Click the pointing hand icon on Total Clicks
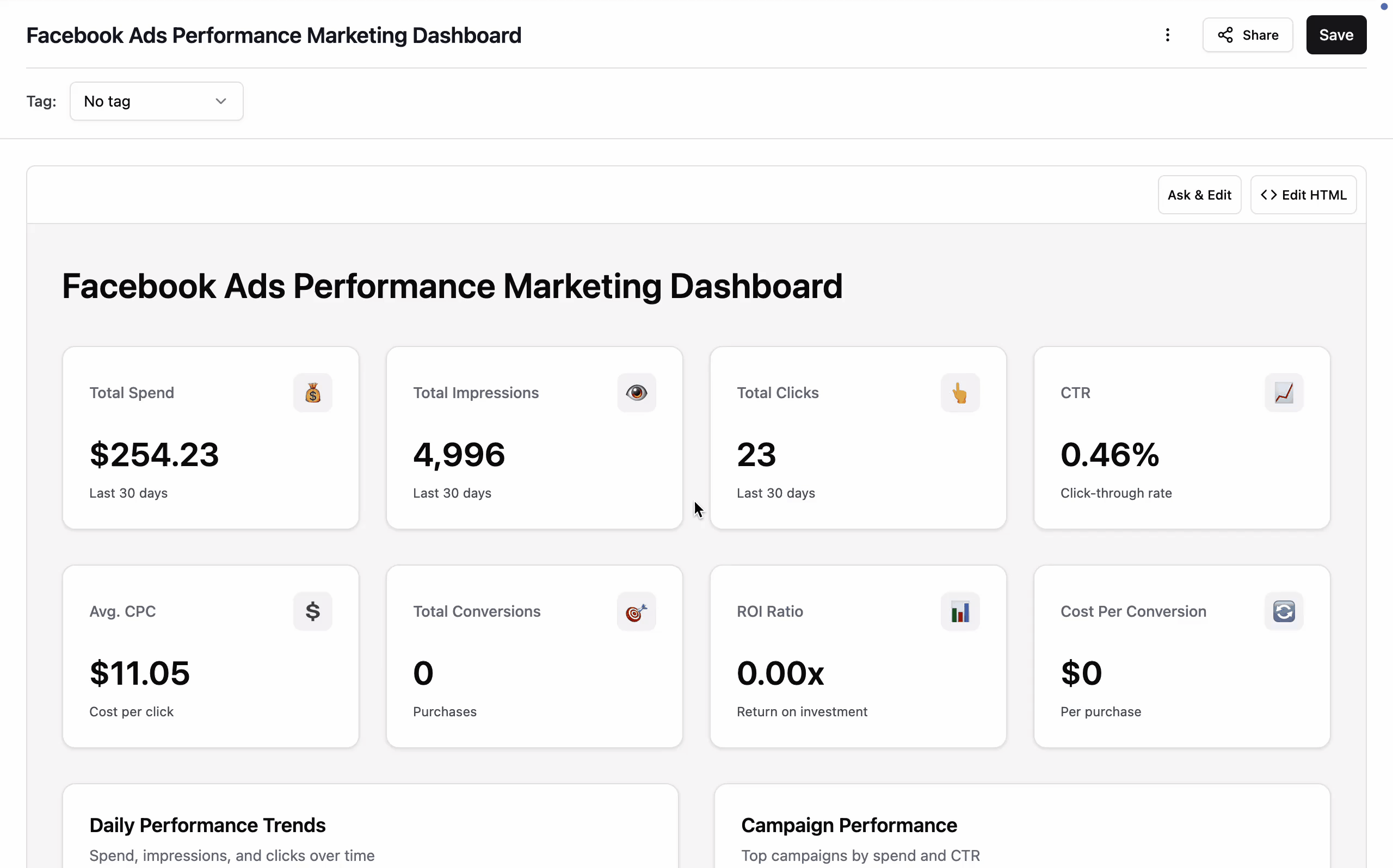This screenshot has height=868, width=1393. (x=960, y=393)
